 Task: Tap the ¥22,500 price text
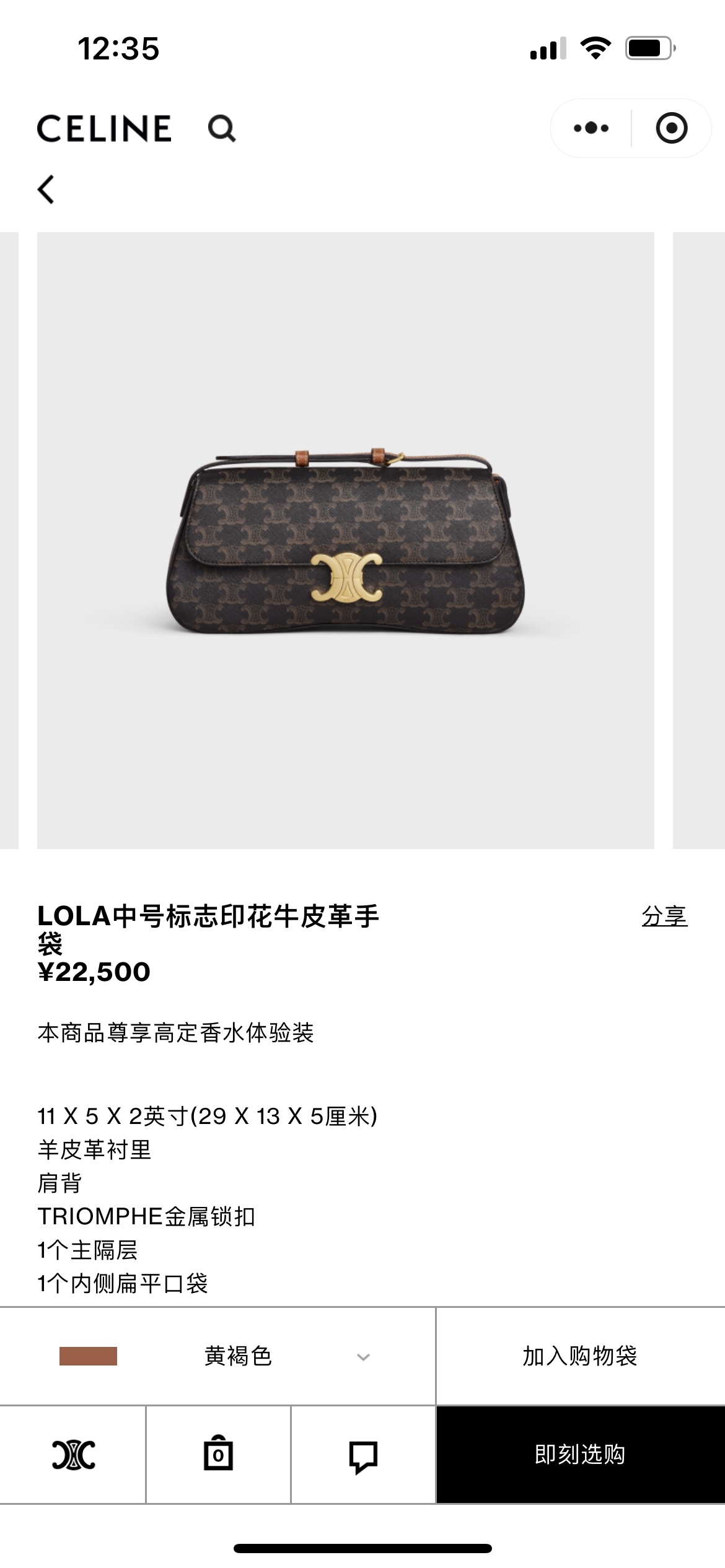[x=94, y=972]
